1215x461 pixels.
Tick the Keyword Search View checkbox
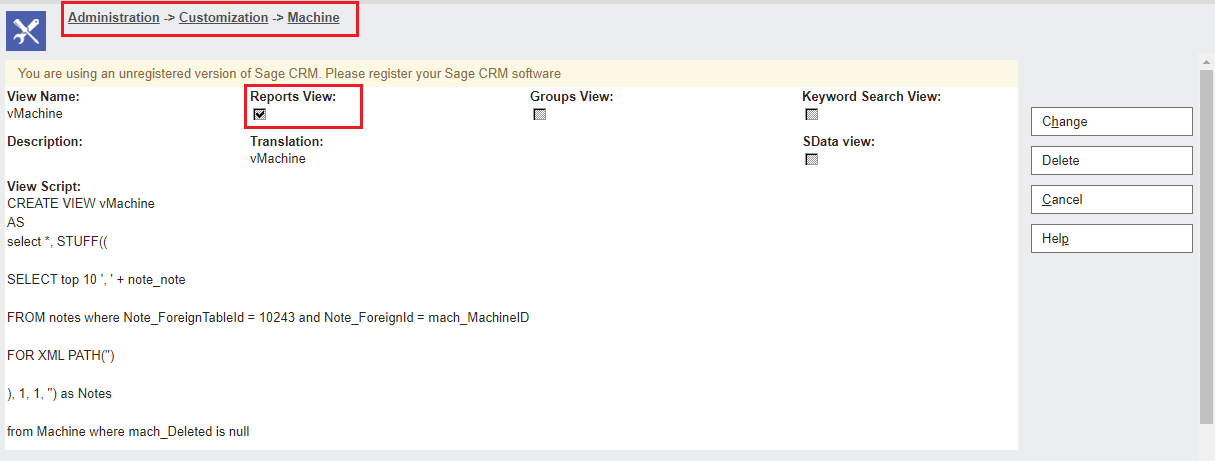812,115
